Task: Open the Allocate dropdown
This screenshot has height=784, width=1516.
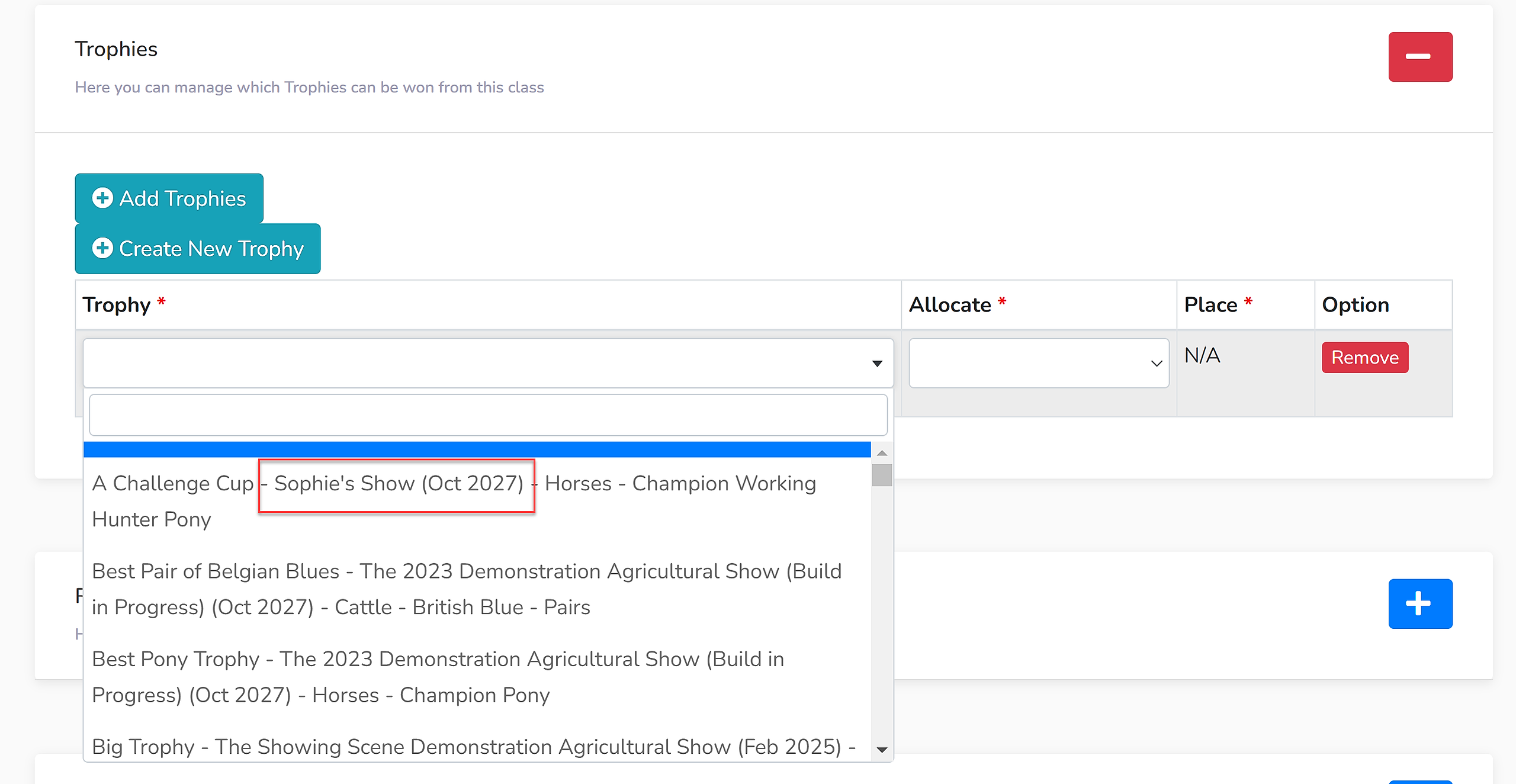Action: pyautogui.click(x=1039, y=363)
